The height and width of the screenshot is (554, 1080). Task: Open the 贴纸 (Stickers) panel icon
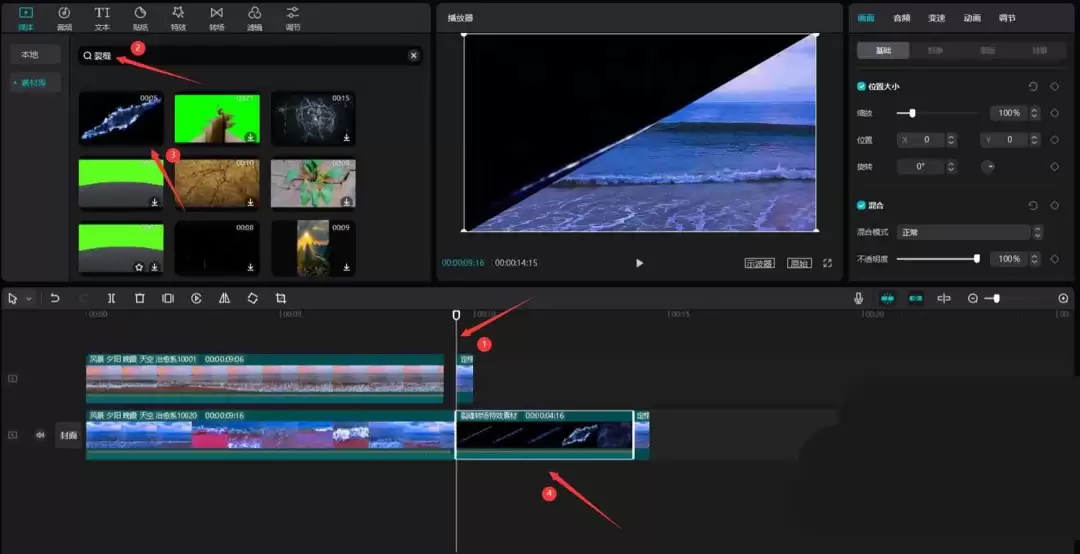pos(140,17)
